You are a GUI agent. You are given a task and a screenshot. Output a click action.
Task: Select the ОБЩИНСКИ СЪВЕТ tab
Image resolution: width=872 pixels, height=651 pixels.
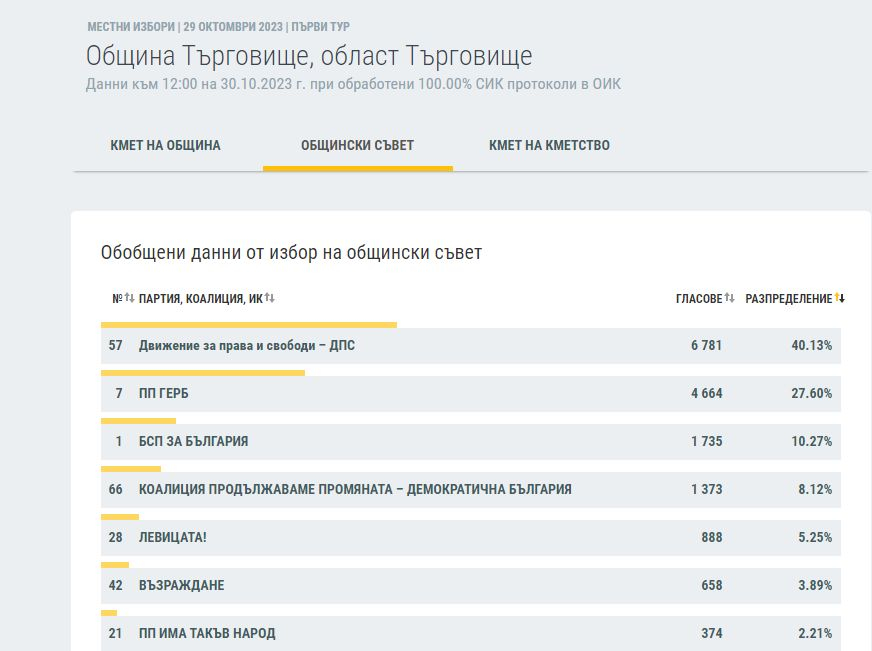pyautogui.click(x=358, y=146)
